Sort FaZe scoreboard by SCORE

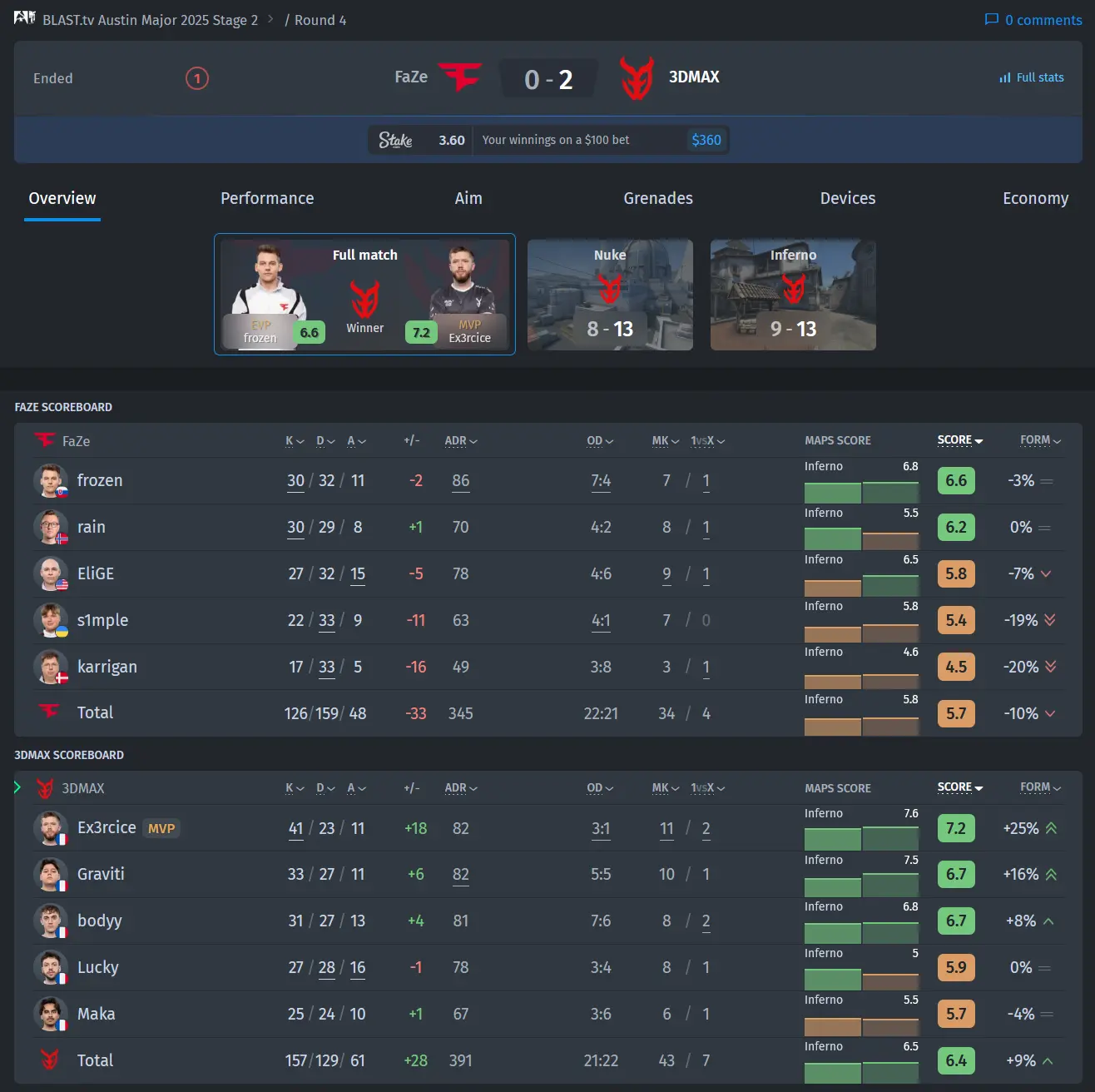[x=960, y=440]
